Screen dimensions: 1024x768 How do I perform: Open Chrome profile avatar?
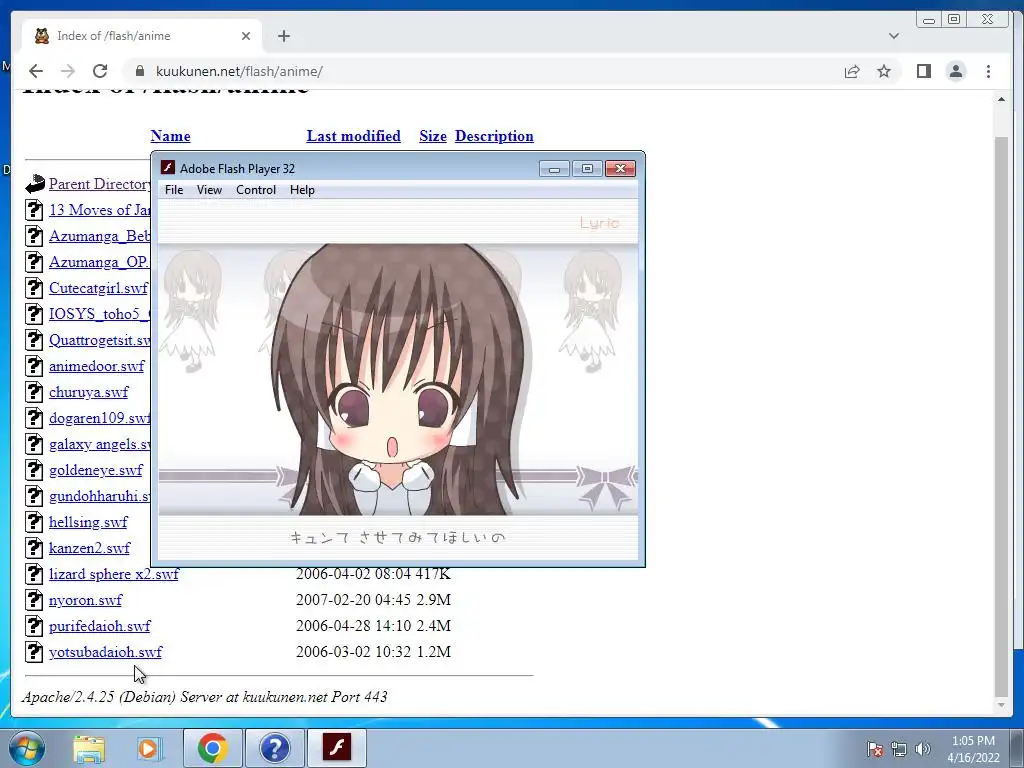tap(956, 71)
